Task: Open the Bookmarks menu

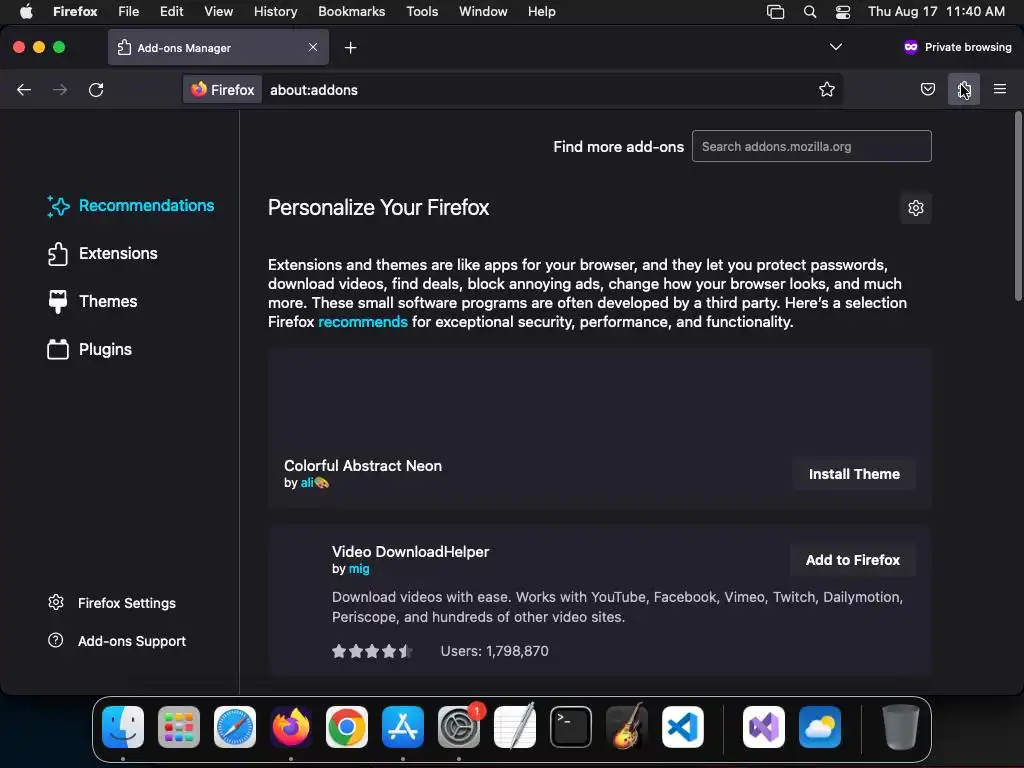Action: pos(351,12)
